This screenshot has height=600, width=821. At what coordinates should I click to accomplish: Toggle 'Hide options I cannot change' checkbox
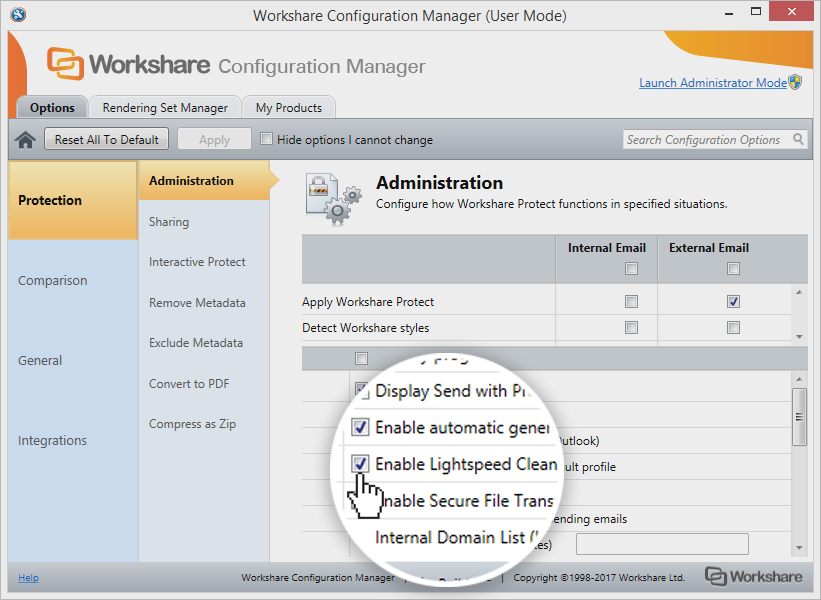click(x=267, y=139)
